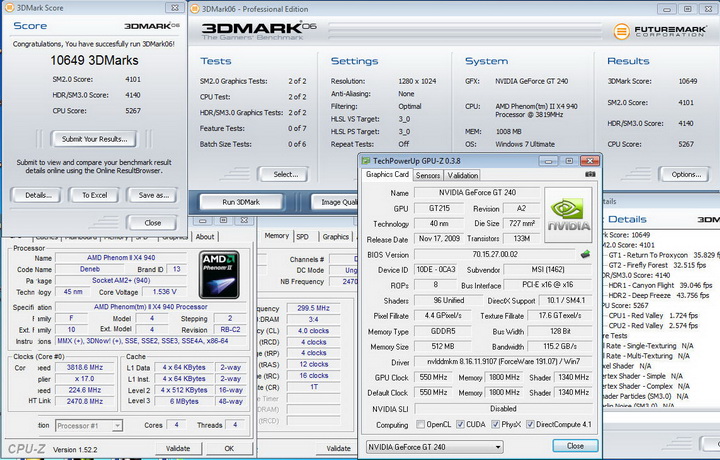Image resolution: width=720 pixels, height=460 pixels.
Task: Minimize the GPU-Z window
Action: click(x=549, y=161)
